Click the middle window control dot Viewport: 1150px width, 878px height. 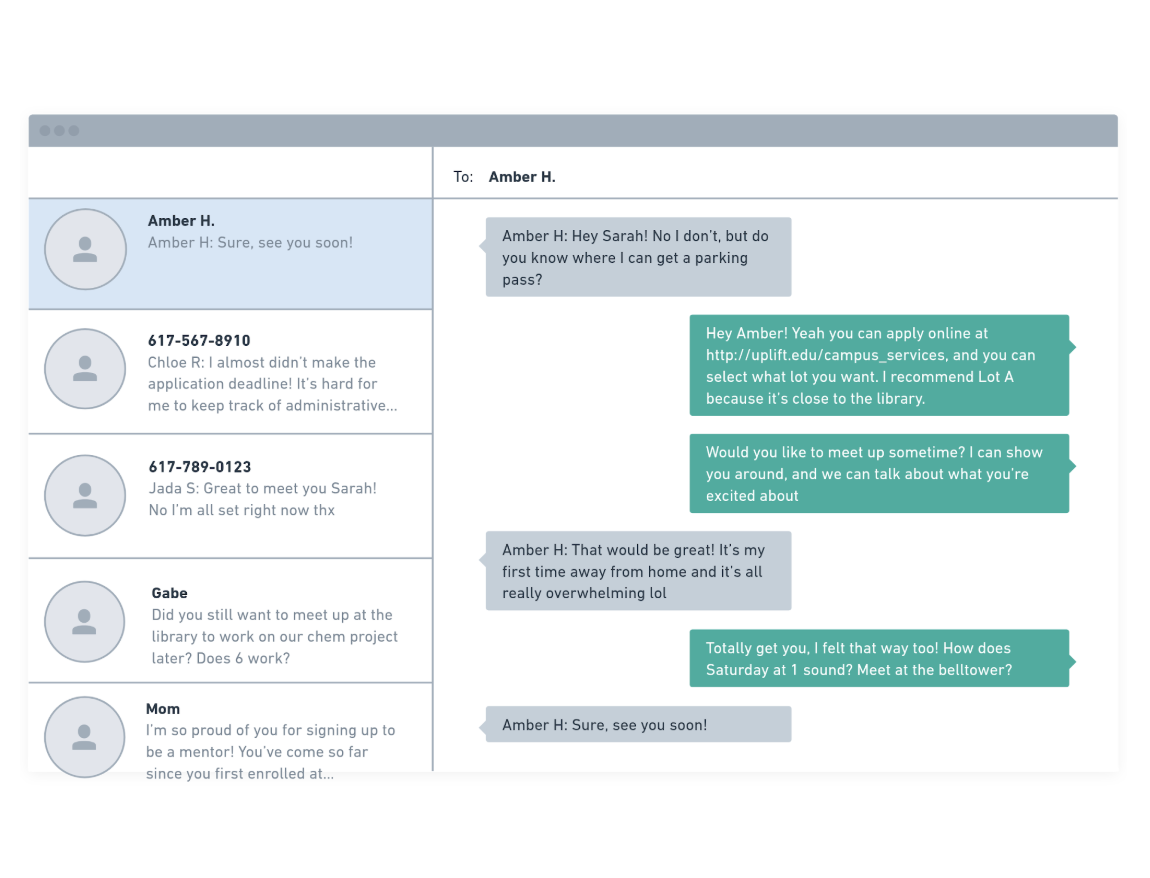pos(59,131)
